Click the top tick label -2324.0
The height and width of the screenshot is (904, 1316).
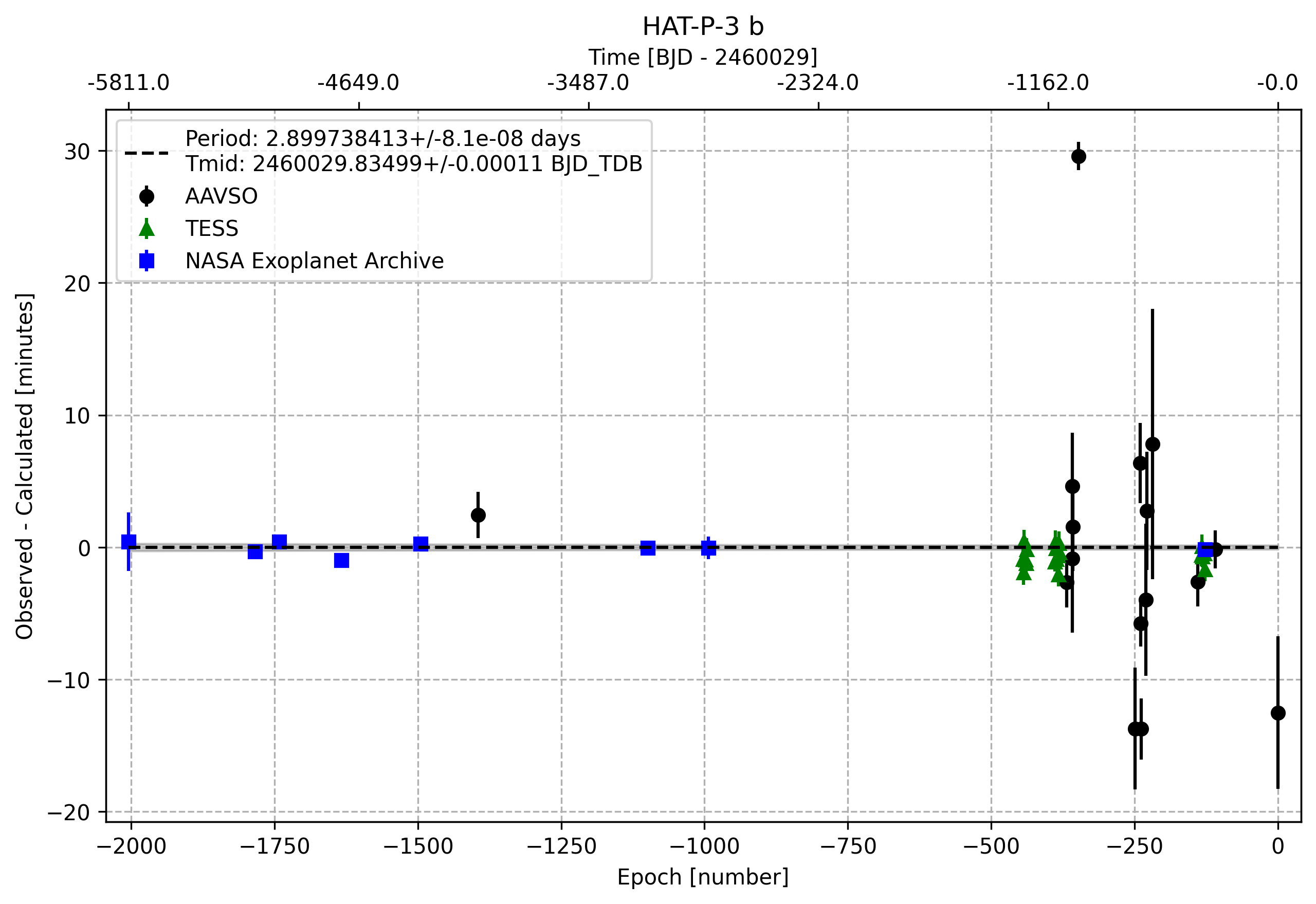[818, 83]
